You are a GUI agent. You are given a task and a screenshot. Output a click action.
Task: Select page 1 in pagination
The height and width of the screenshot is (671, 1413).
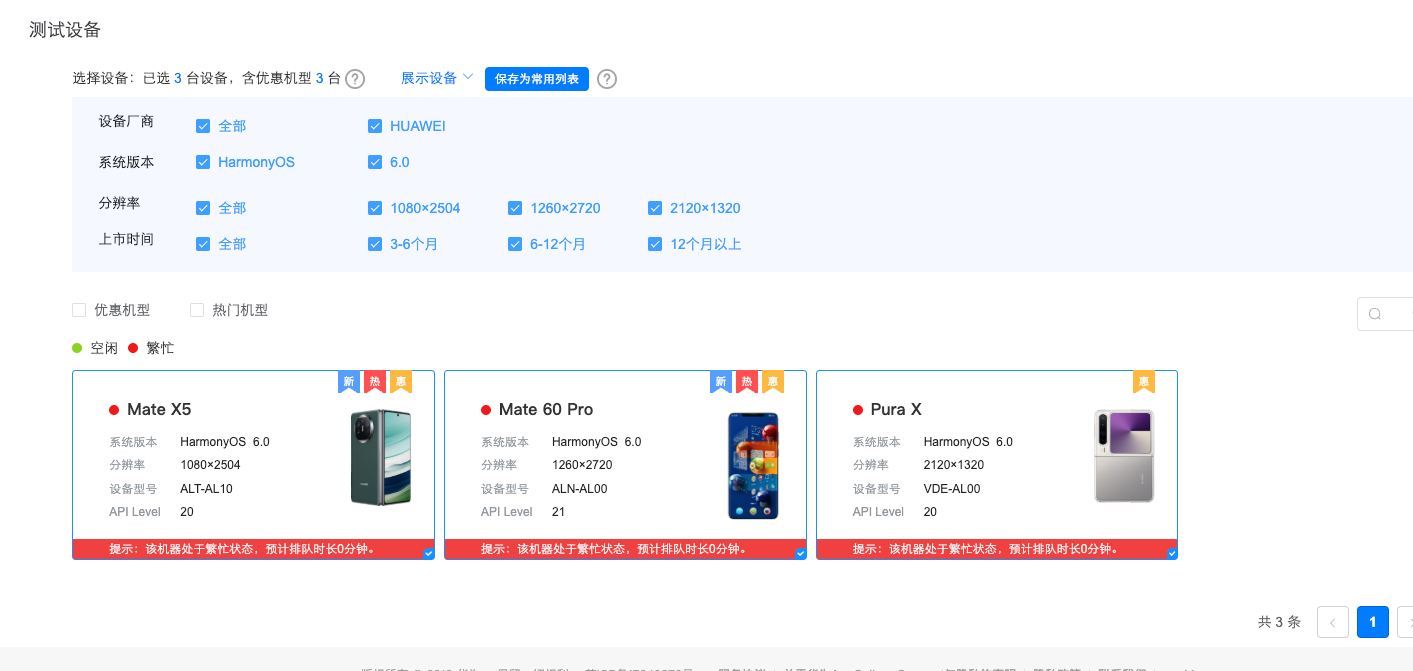[1373, 622]
